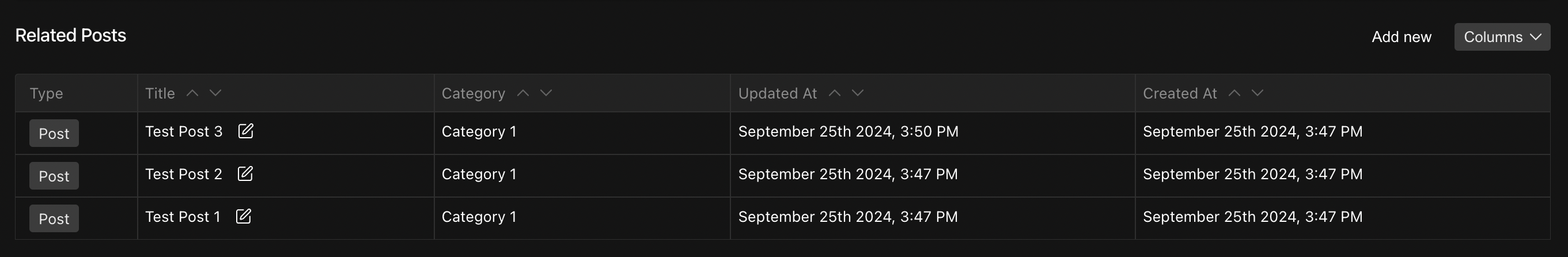Image resolution: width=1568 pixels, height=257 pixels.
Task: Click the Type column header
Action: coord(46,93)
